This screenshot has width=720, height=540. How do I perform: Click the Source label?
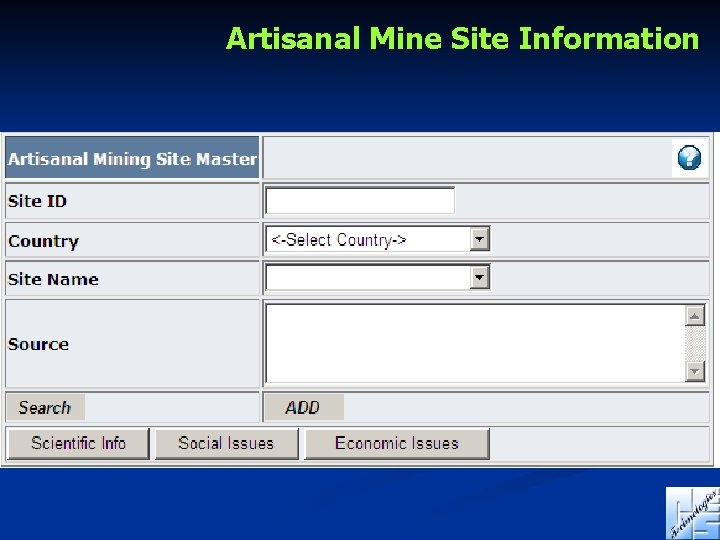39,344
